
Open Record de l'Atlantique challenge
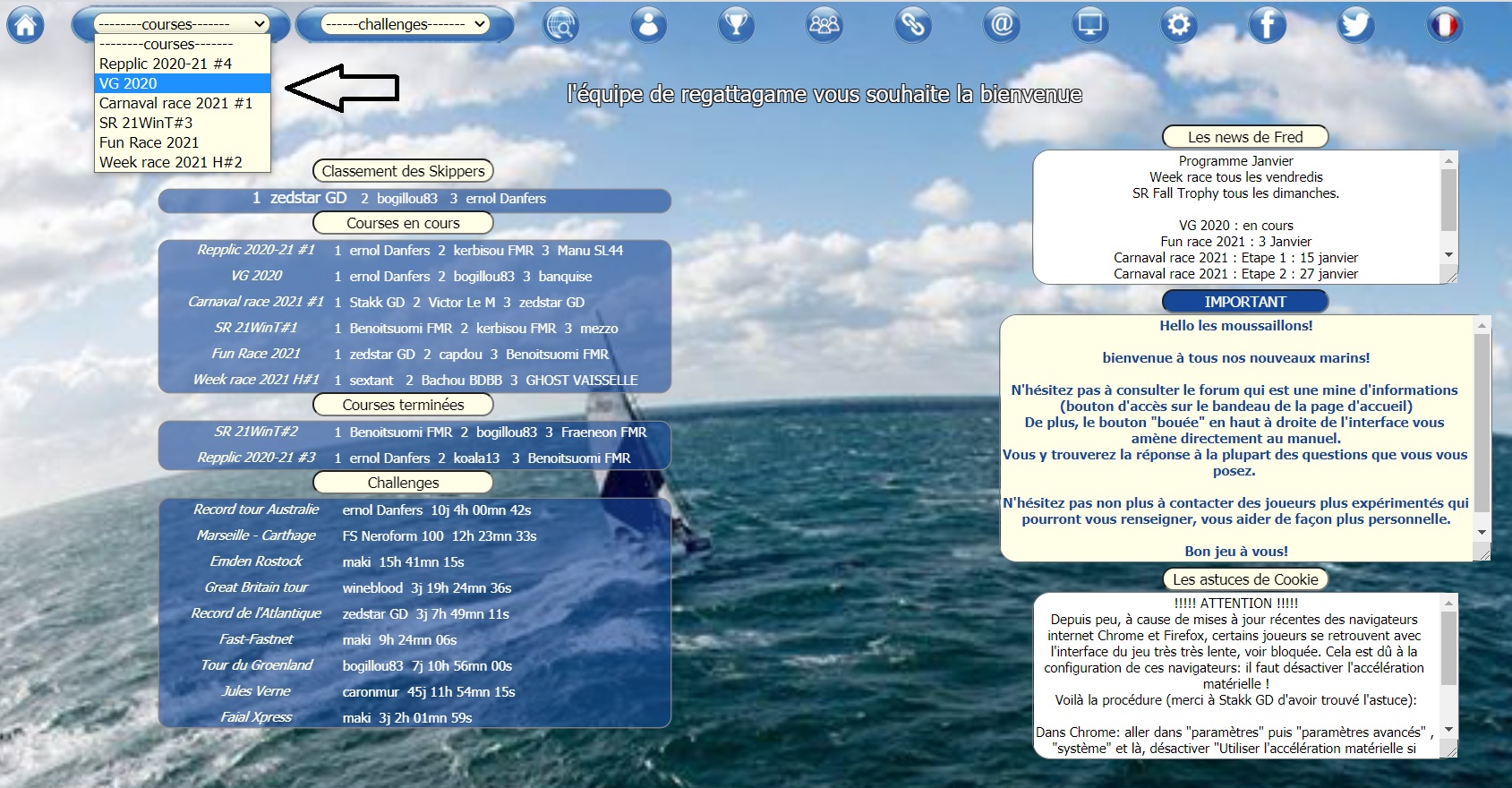click(256, 613)
